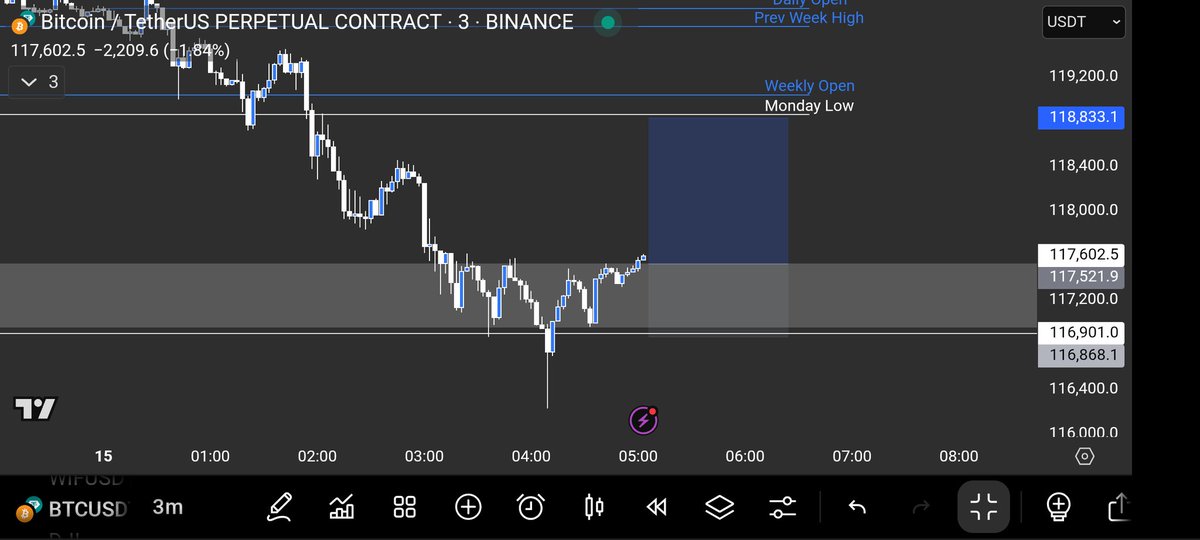Open price scale settings hexagon icon
1200x540 pixels.
tap(1085, 456)
